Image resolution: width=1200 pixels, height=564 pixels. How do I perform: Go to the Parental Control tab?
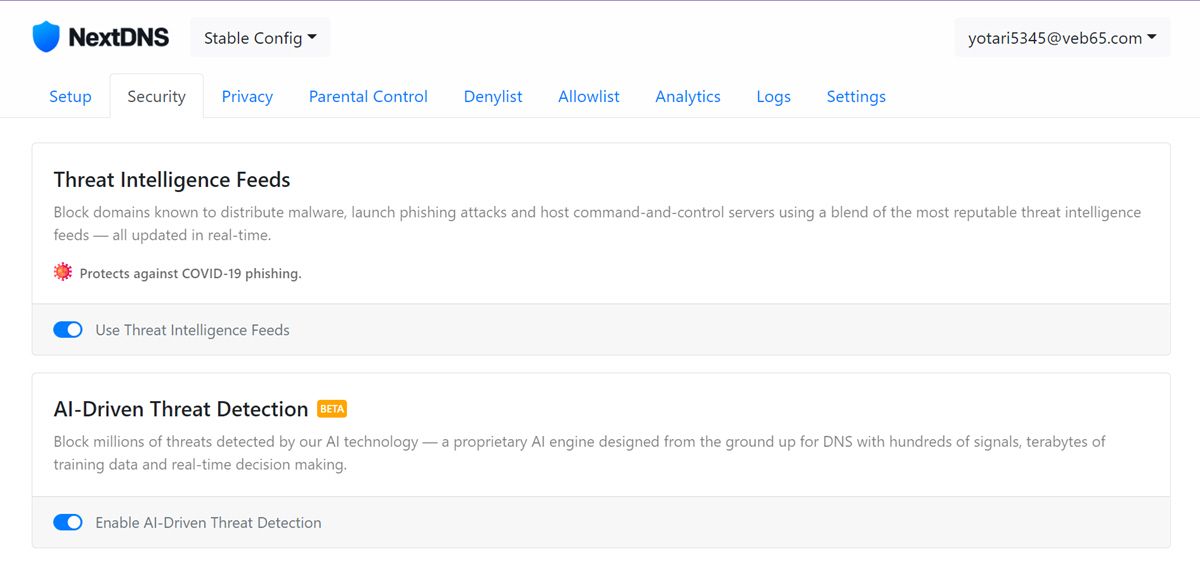click(368, 96)
